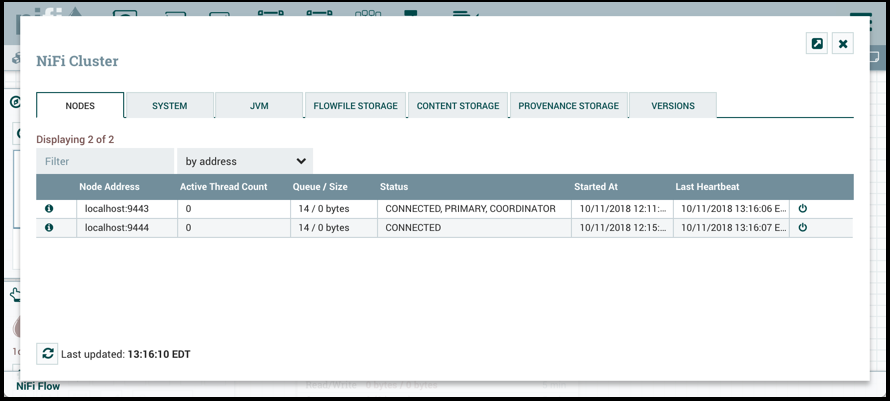The image size is (890, 401).
Task: Click heartbeat '10/11/2018 13:16:07' cell
Action: 732,228
